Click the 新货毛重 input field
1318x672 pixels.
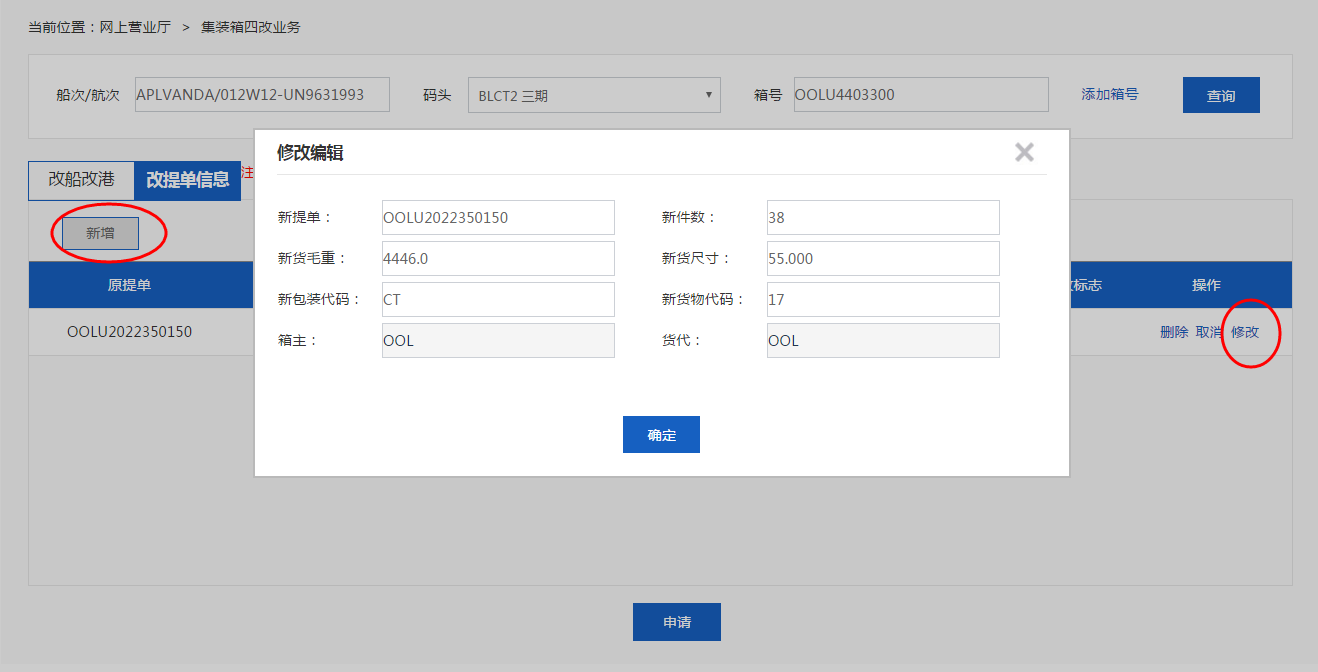coord(498,258)
